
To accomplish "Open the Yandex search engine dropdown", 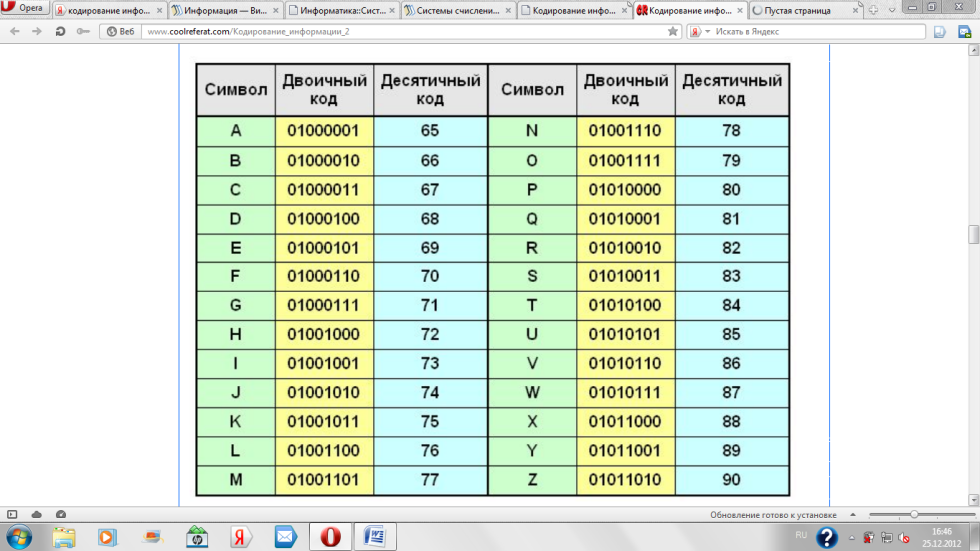I will tap(707, 31).
